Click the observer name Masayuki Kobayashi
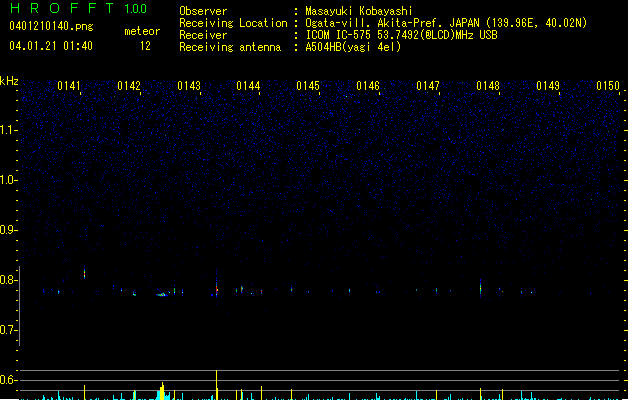The image size is (629, 400). (359, 11)
